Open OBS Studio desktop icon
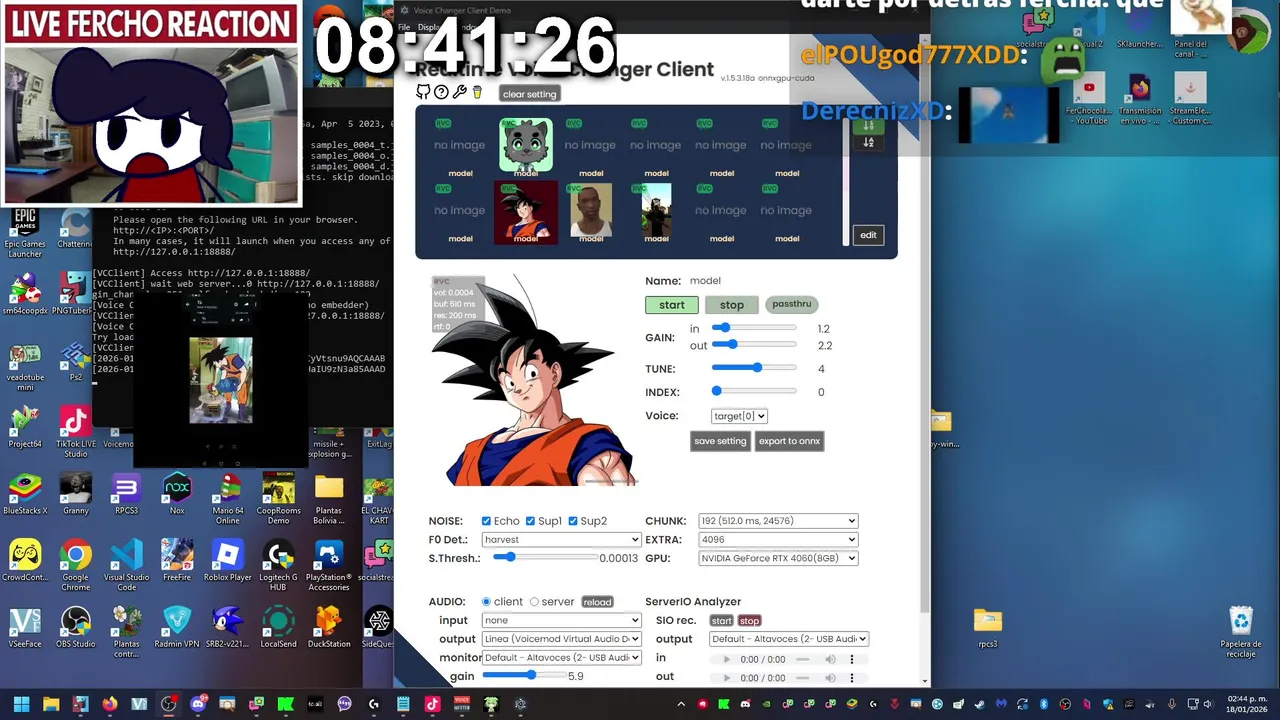The height and width of the screenshot is (720, 1280). tap(75, 628)
